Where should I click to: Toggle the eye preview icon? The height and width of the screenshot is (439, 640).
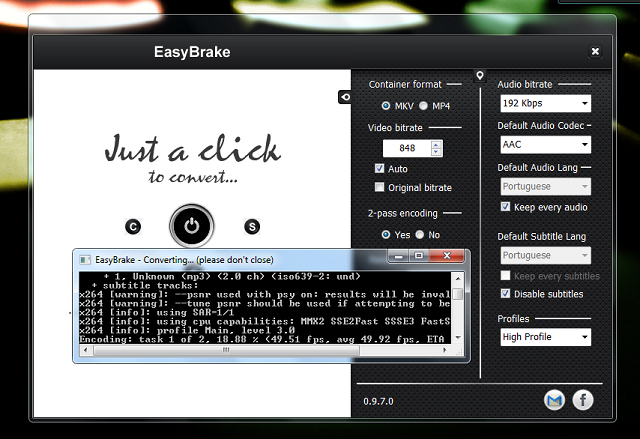[x=345, y=97]
